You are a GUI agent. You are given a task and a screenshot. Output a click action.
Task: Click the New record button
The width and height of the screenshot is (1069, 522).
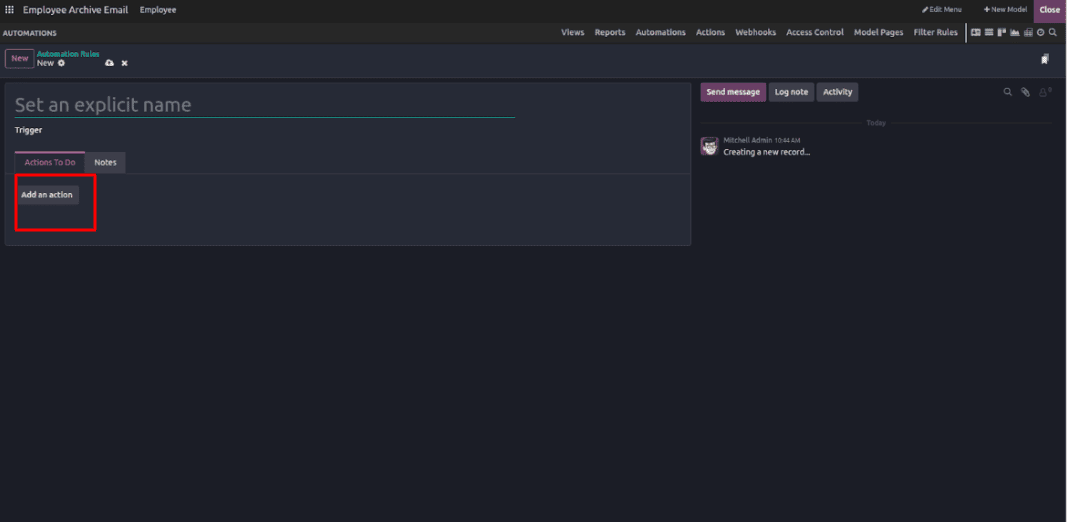pos(20,59)
